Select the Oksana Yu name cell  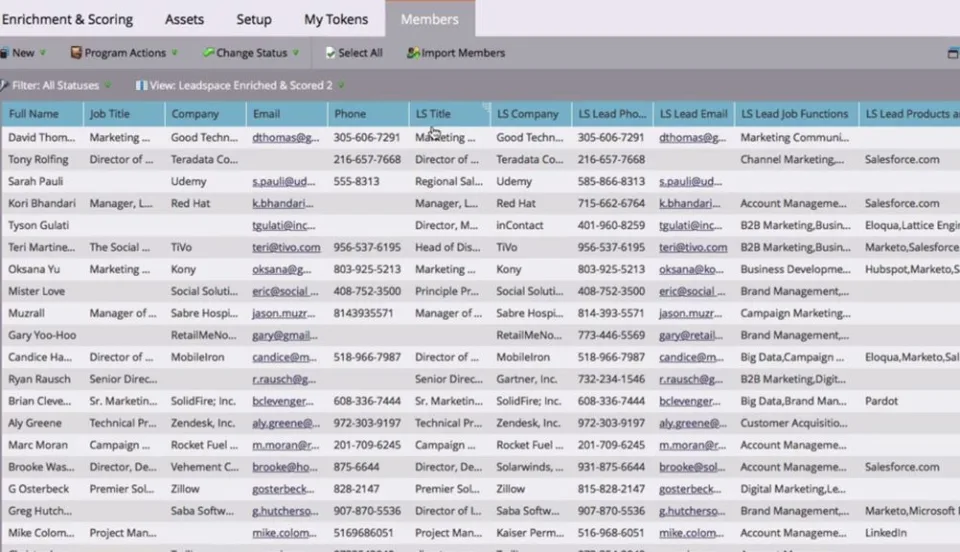[34, 269]
